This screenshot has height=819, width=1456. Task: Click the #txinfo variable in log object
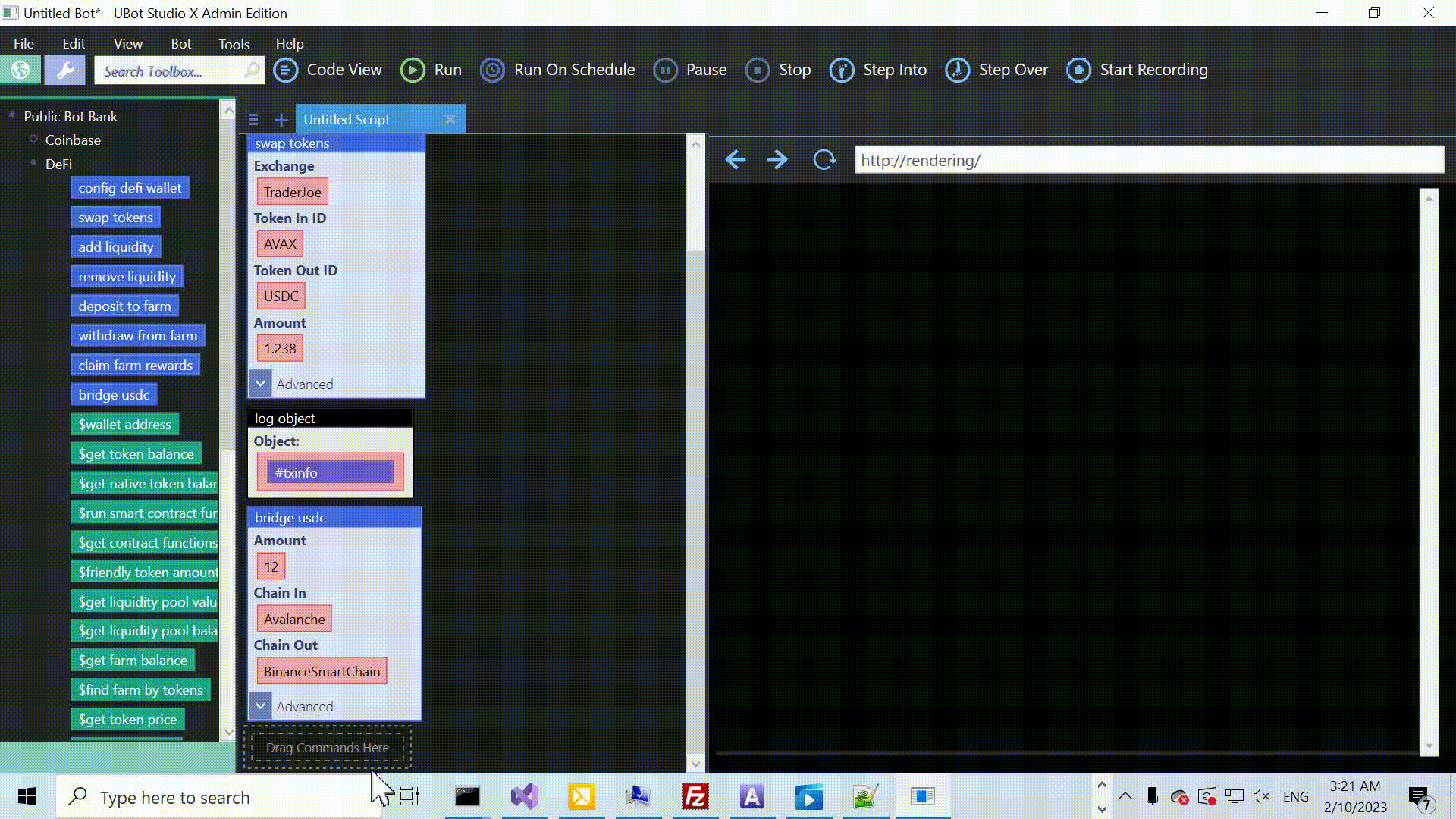coord(330,472)
